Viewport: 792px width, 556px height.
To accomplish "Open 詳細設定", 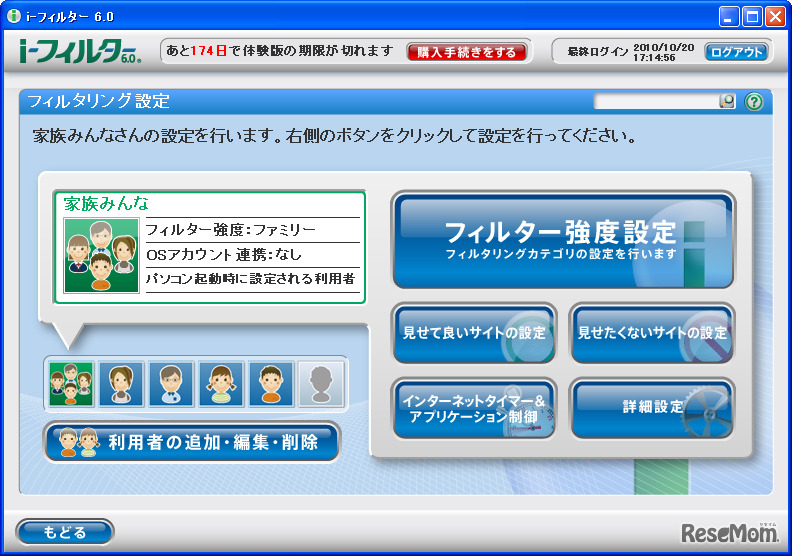I will (652, 409).
